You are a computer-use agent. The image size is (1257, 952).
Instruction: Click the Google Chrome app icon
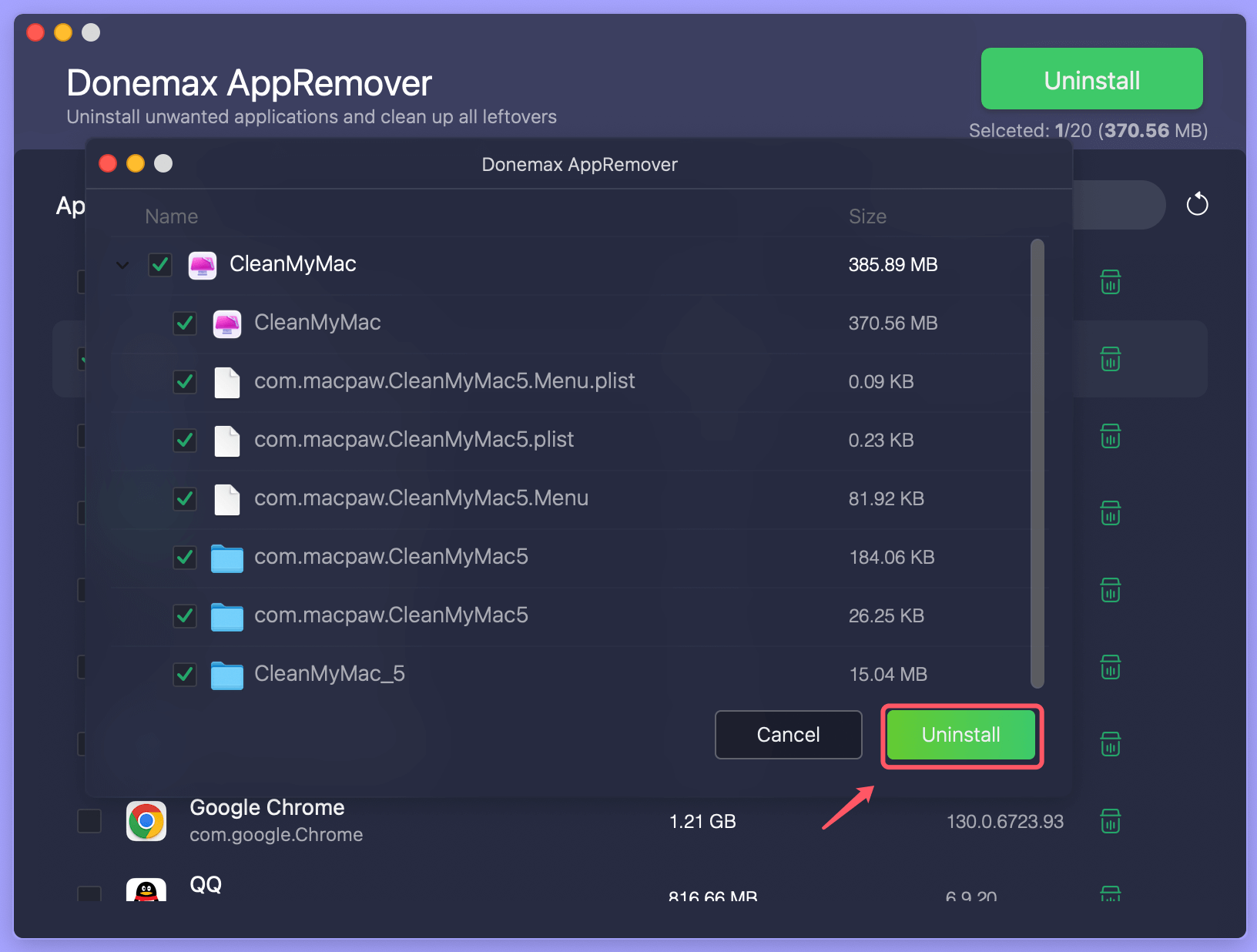(146, 821)
